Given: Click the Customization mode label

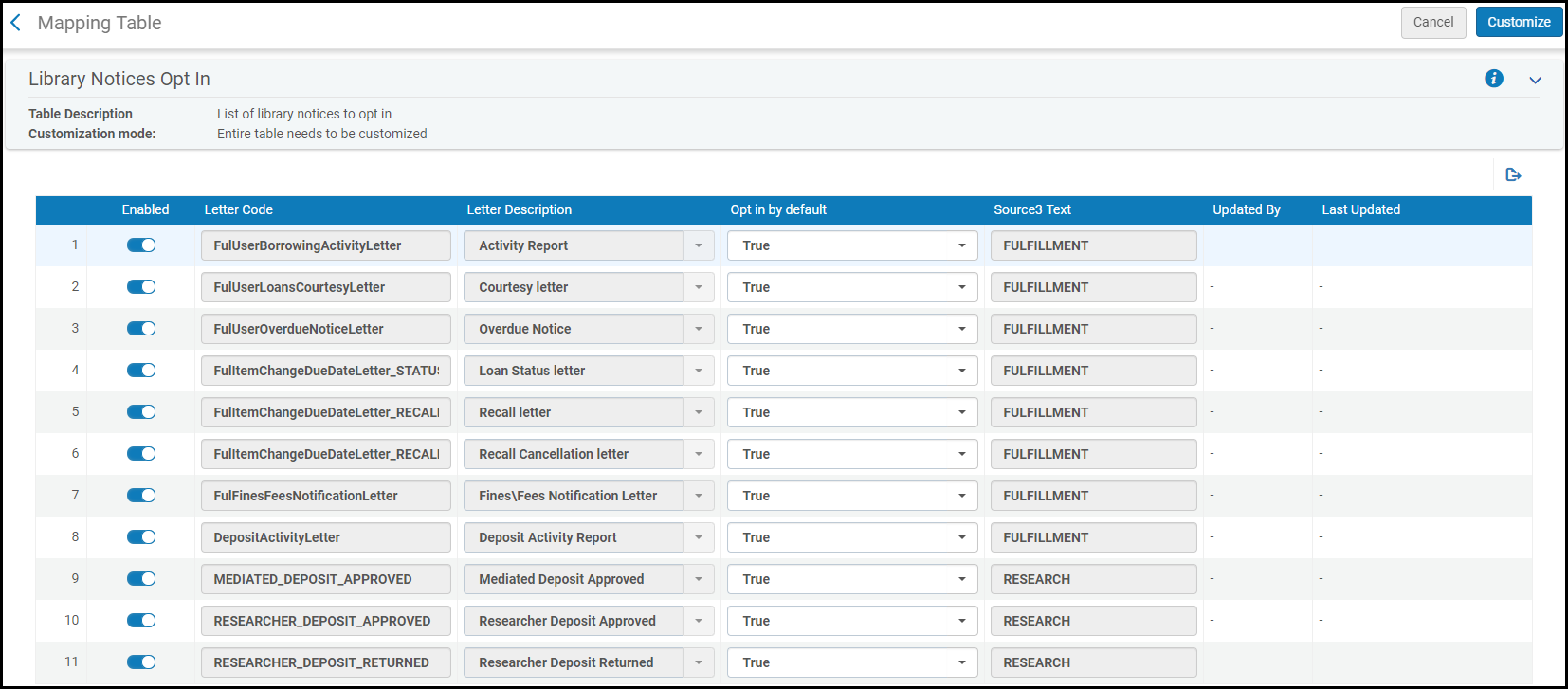Looking at the screenshot, I should [92, 134].
